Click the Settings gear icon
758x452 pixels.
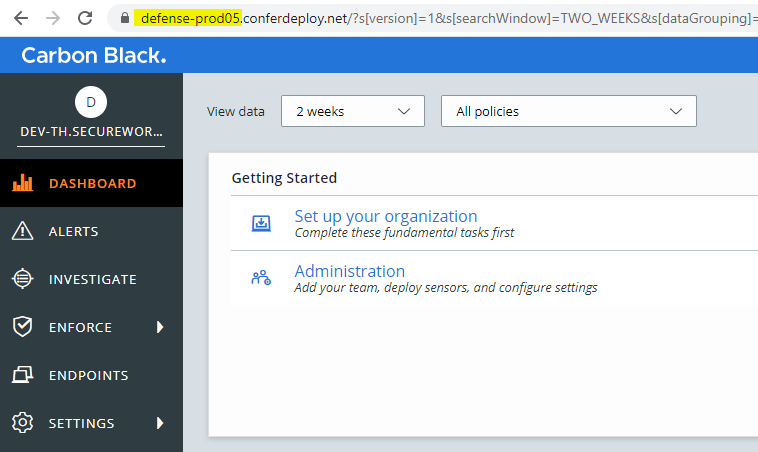(x=22, y=423)
